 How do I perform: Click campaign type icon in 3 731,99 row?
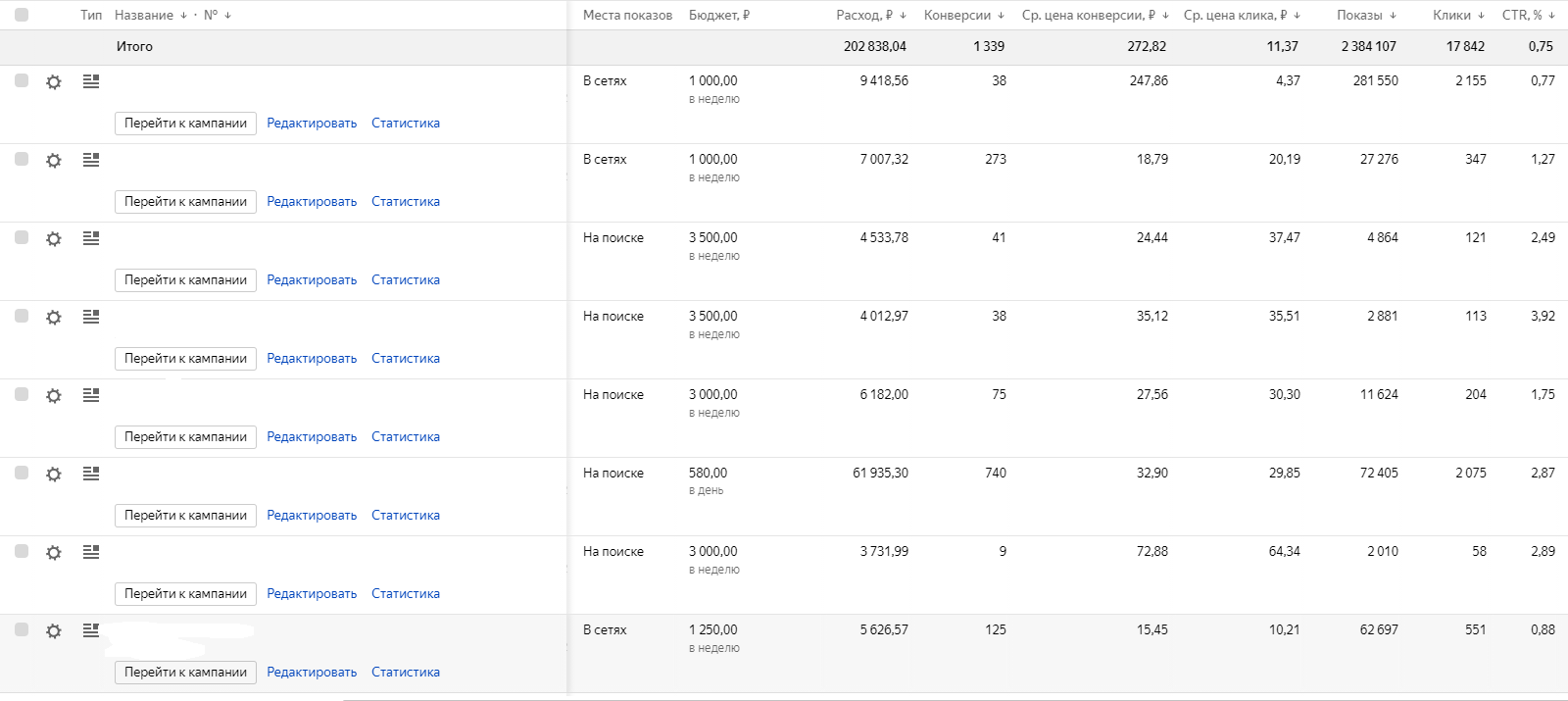(91, 552)
